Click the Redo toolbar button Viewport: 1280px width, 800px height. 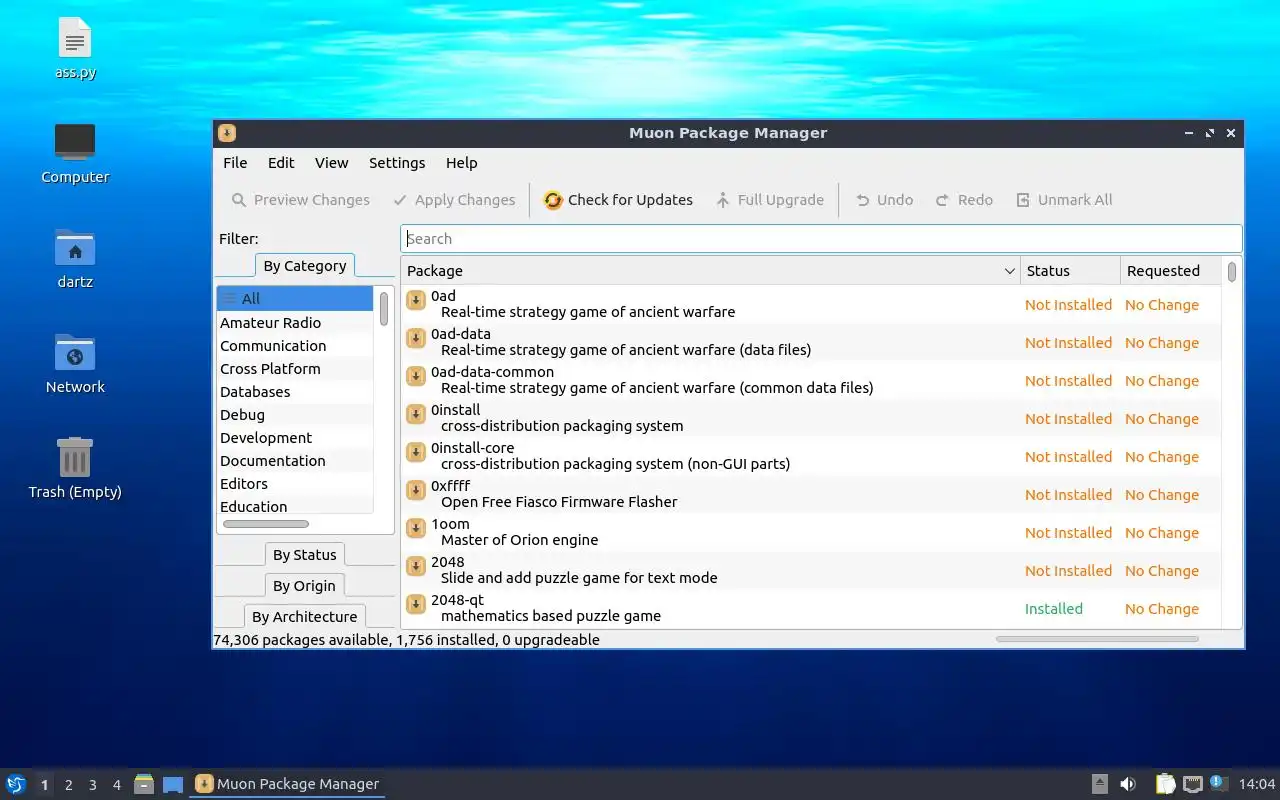[x=964, y=200]
